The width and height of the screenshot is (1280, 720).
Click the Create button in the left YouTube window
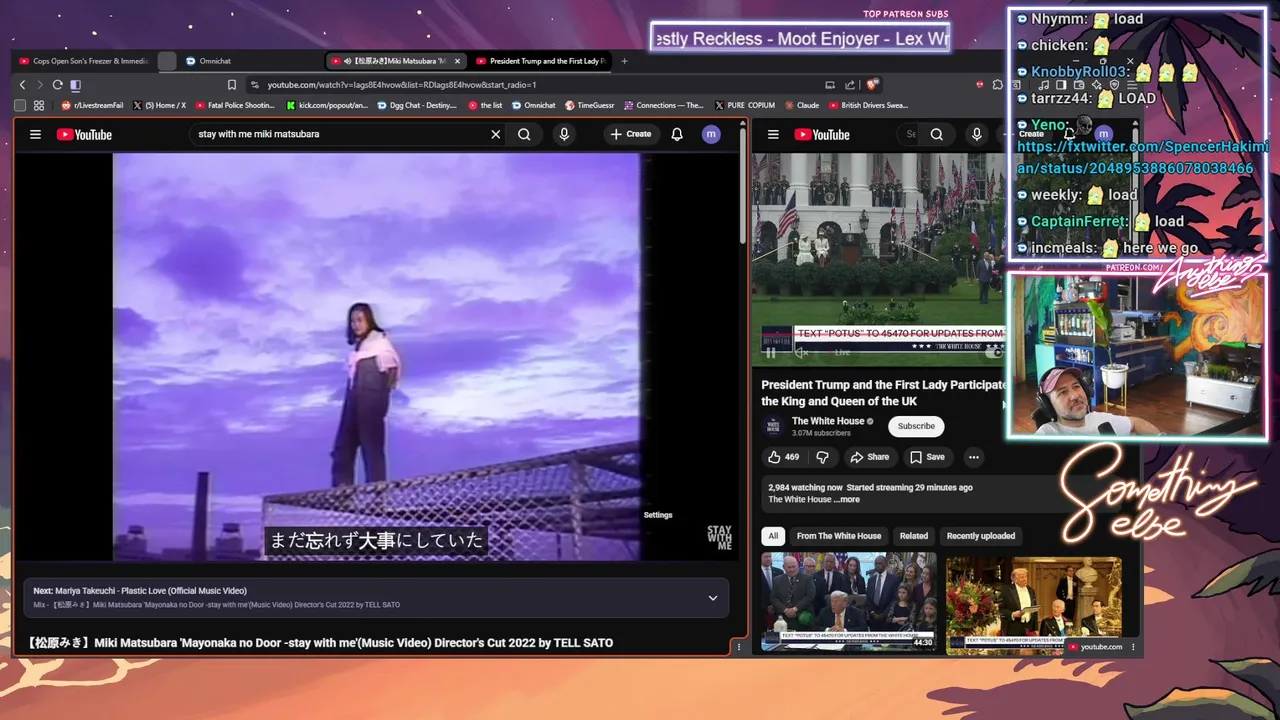coord(630,134)
